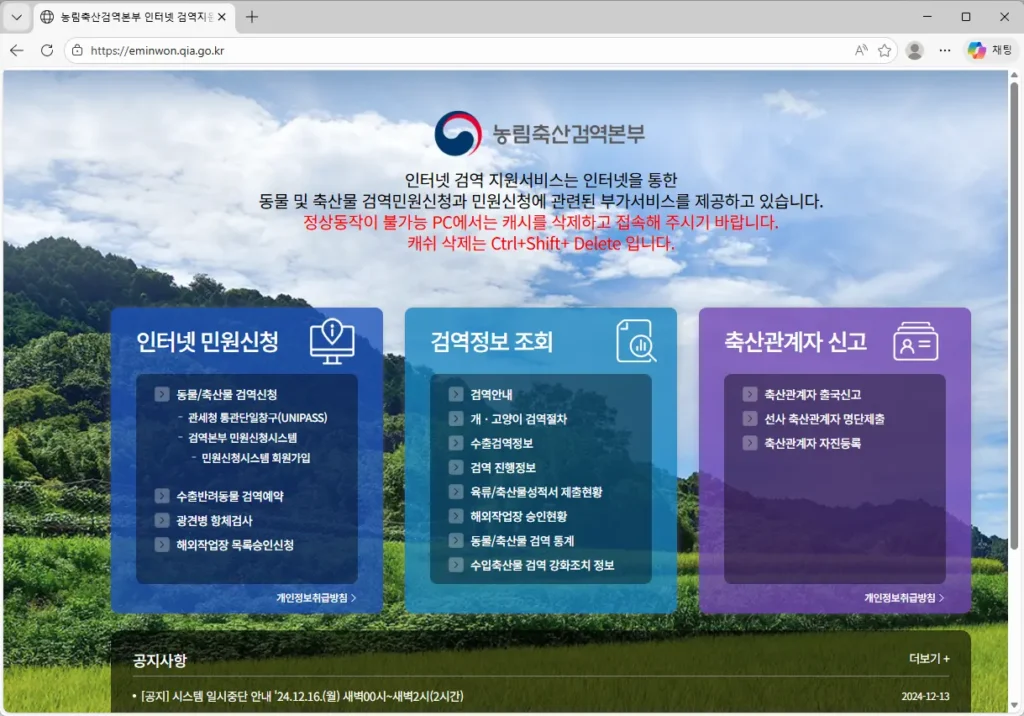Click the 축산관계자 신고 ID card icon
Screen dimensions: 1024x716
[x=915, y=341]
